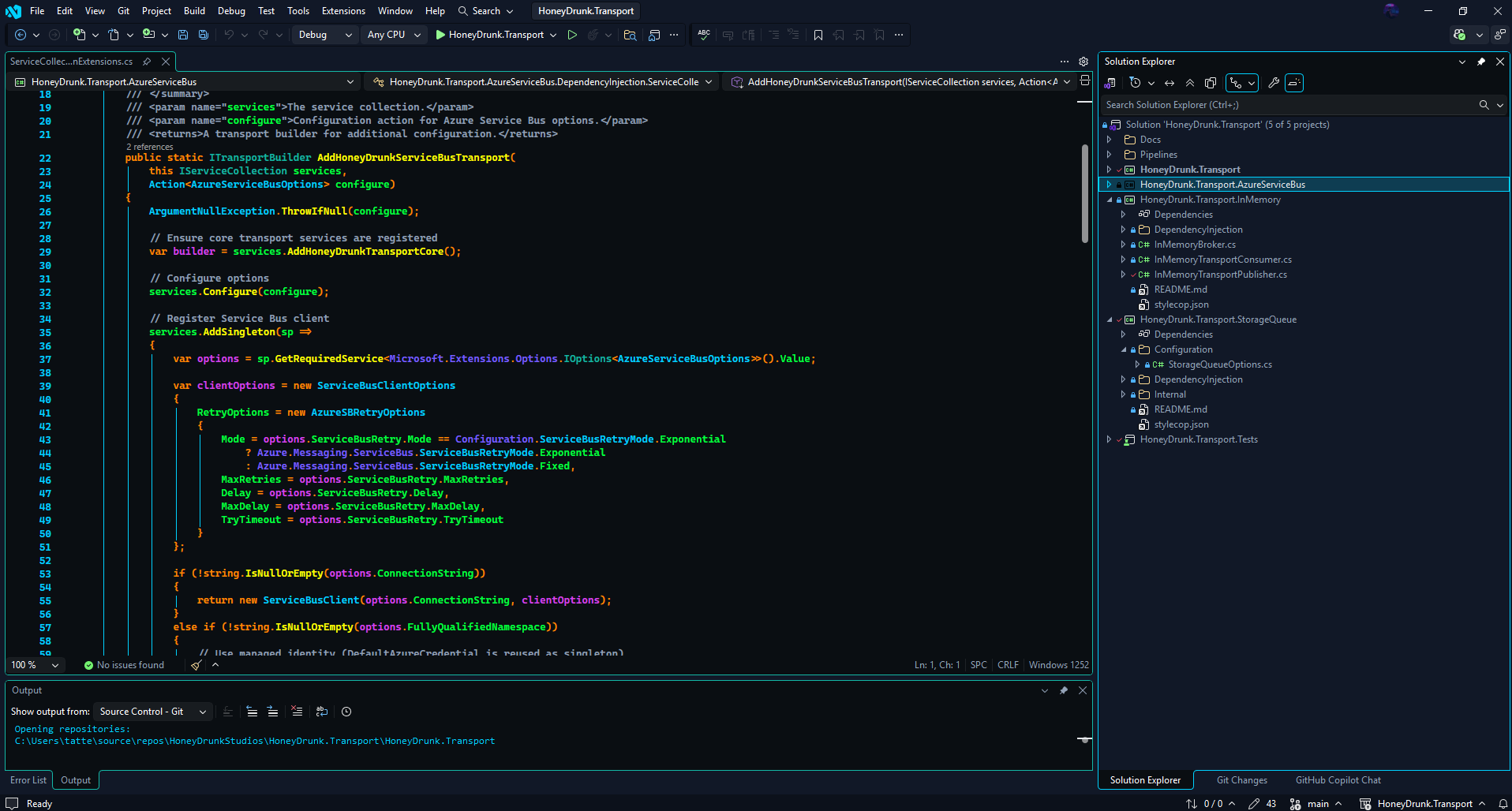Open Search in Files tool
This screenshot has height=811, width=1512.
click(x=630, y=35)
